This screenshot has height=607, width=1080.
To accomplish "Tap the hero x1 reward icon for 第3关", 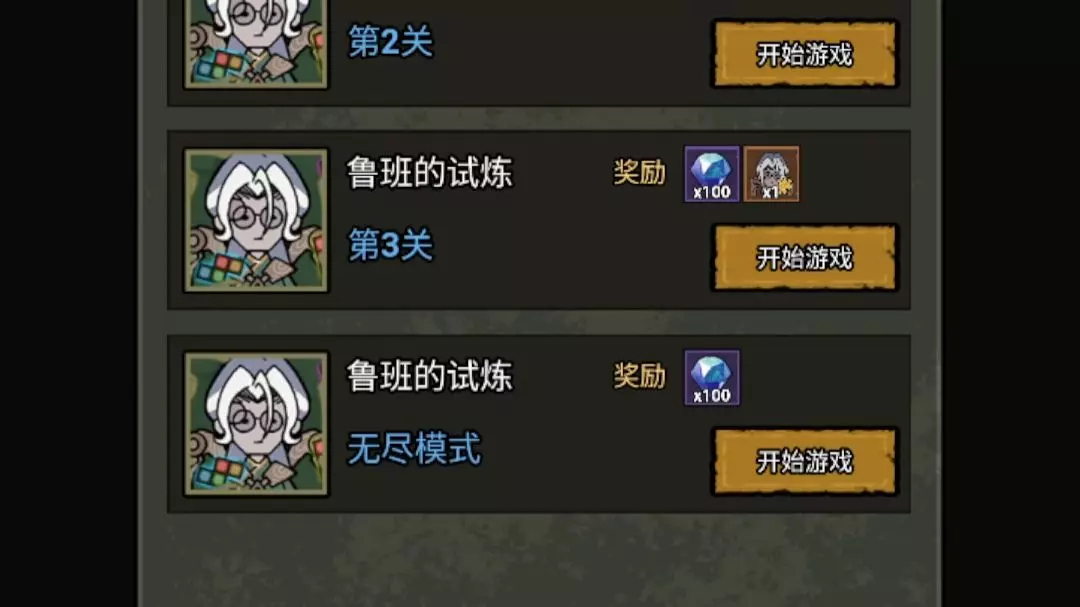I will coord(771,174).
